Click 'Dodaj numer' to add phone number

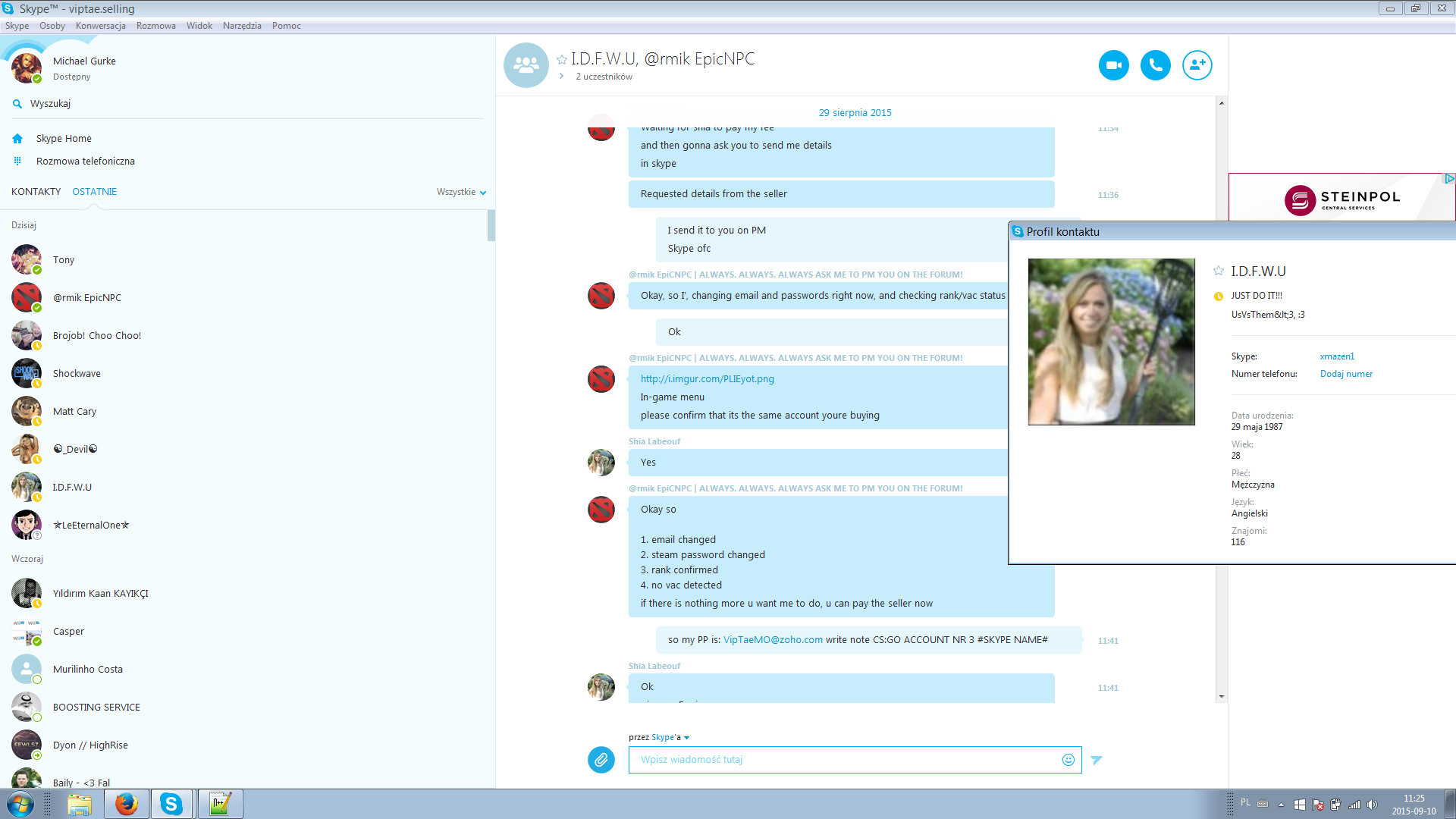[x=1346, y=374]
